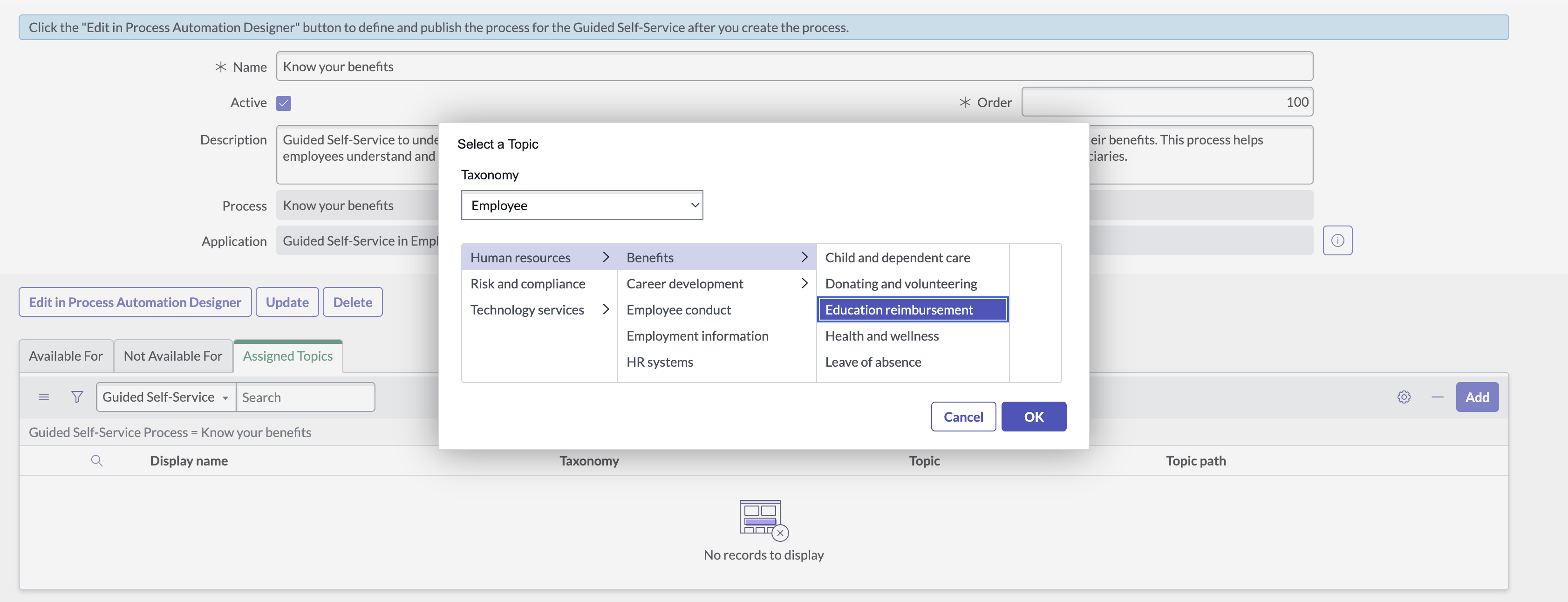Click Edit in Process Automation Designer
1568x602 pixels.
click(x=135, y=302)
